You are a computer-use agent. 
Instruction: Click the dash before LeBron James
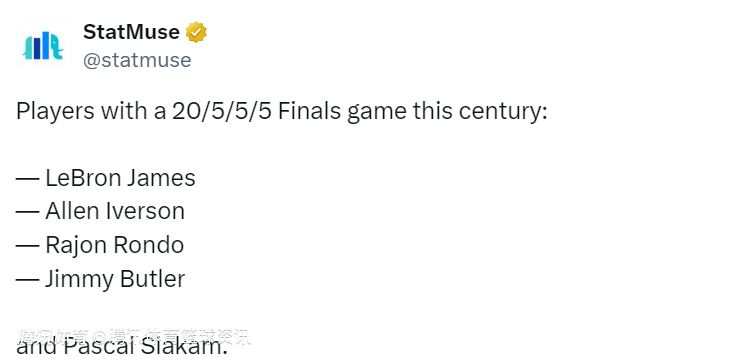27,179
